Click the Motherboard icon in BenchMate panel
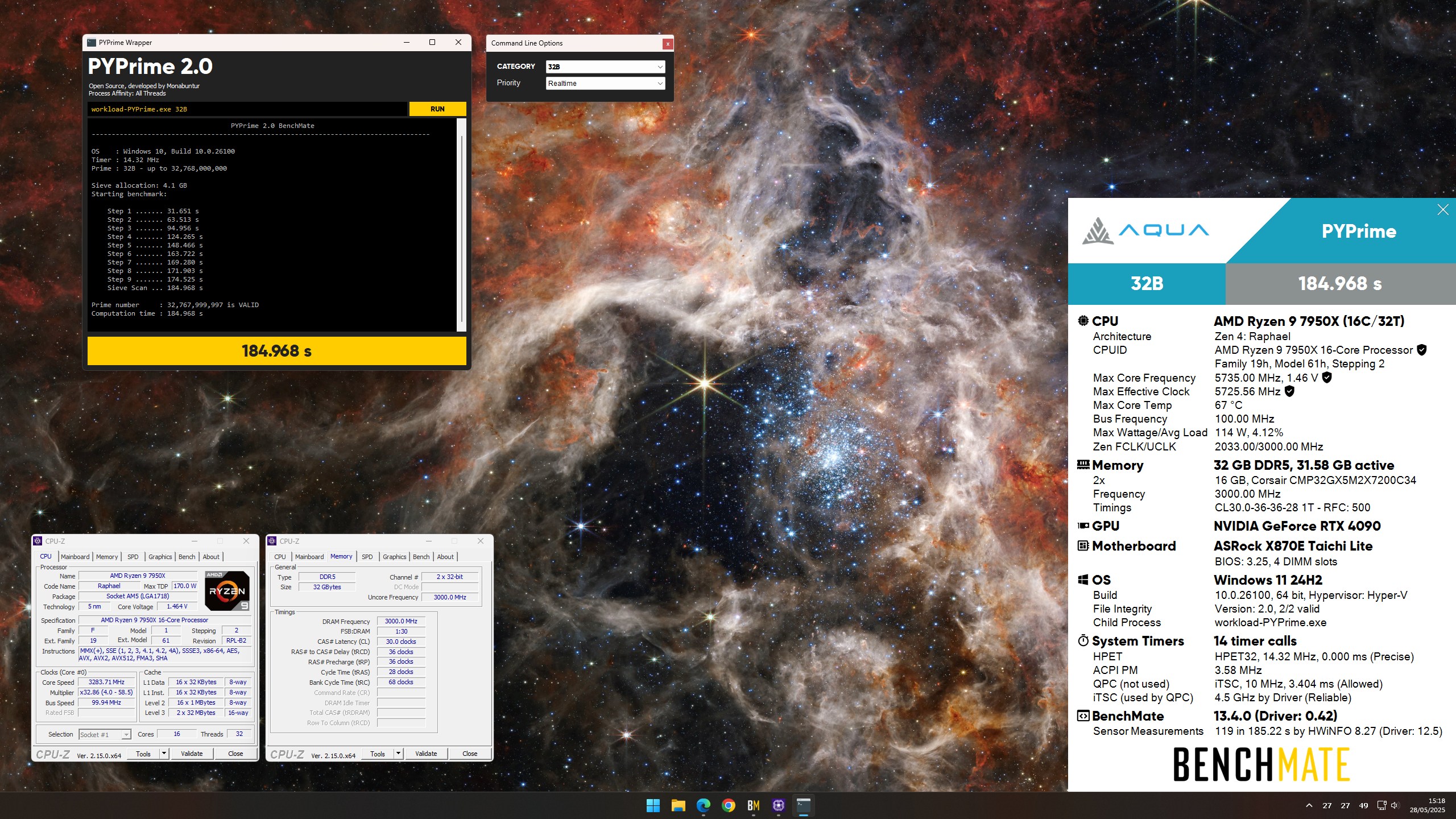Image resolution: width=1456 pixels, height=819 pixels. [x=1083, y=545]
